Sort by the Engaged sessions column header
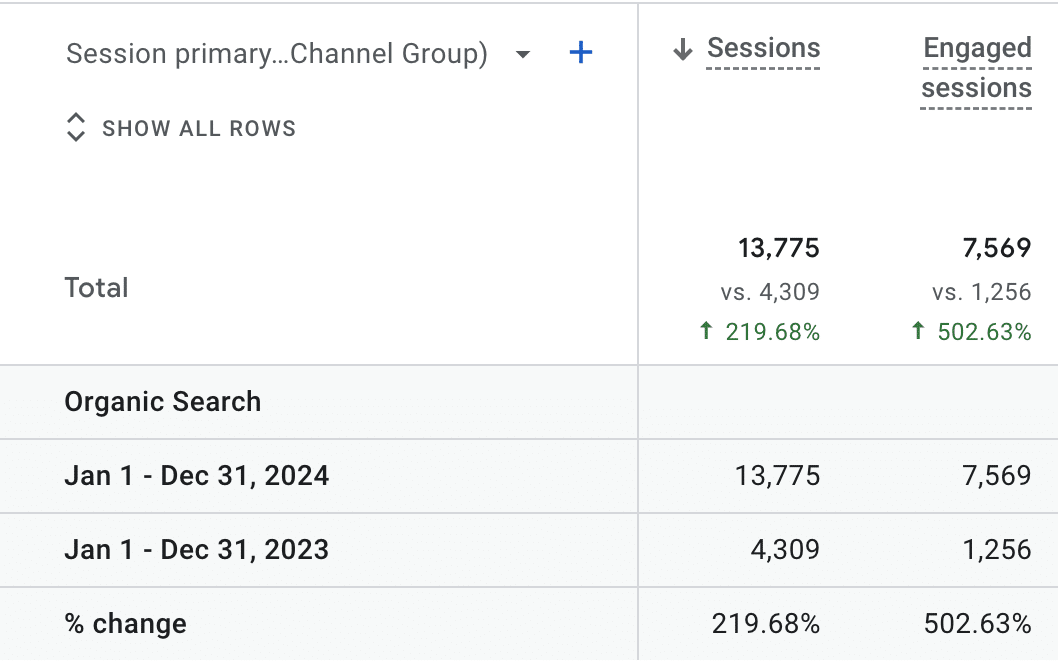Screen dimensions: 1058x664 tap(976, 68)
